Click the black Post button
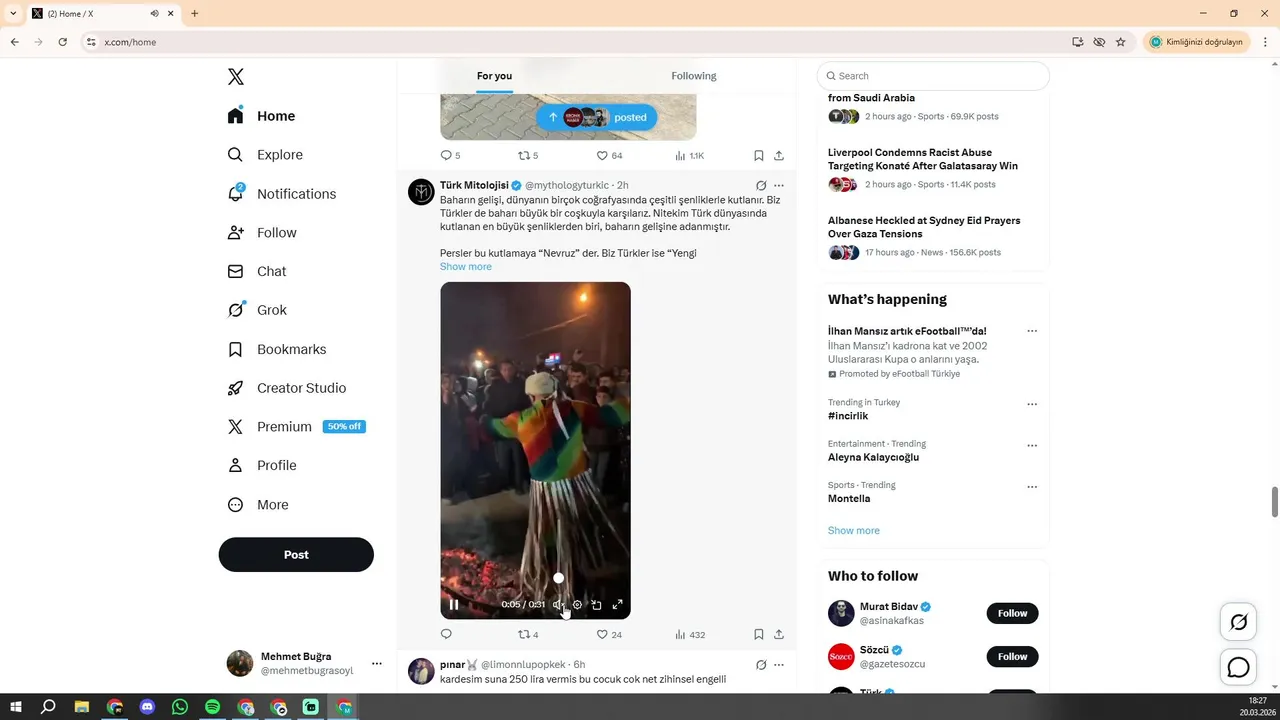The height and width of the screenshot is (720, 1280). (296, 555)
